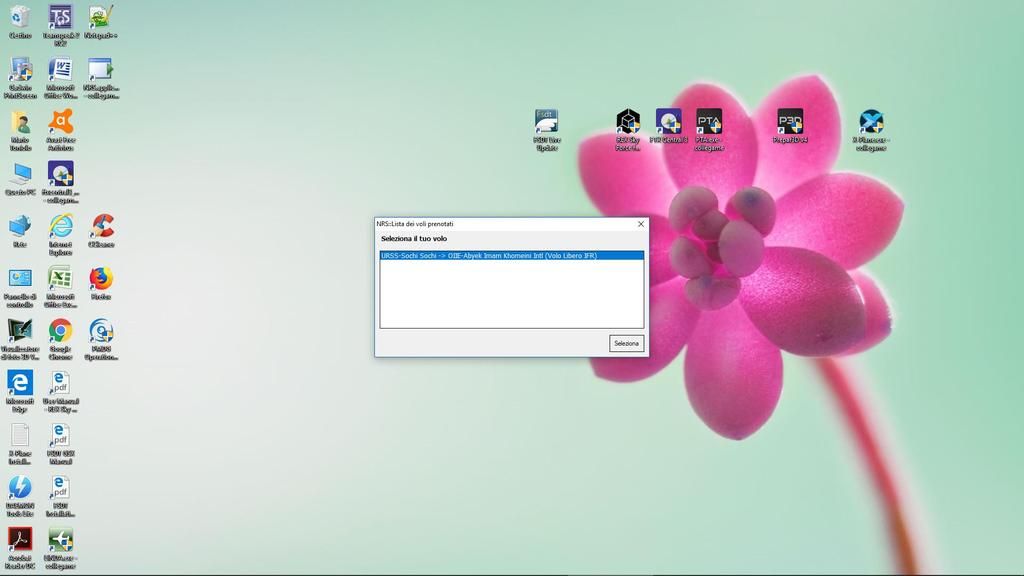Image resolution: width=1024 pixels, height=576 pixels.
Task: Open the Acrobat Reader DC shortcut
Action: click(x=20, y=540)
